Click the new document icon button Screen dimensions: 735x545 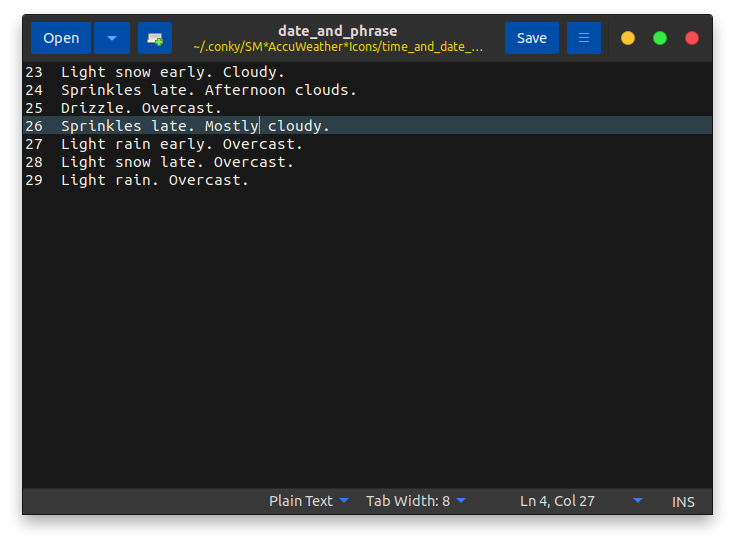155,38
